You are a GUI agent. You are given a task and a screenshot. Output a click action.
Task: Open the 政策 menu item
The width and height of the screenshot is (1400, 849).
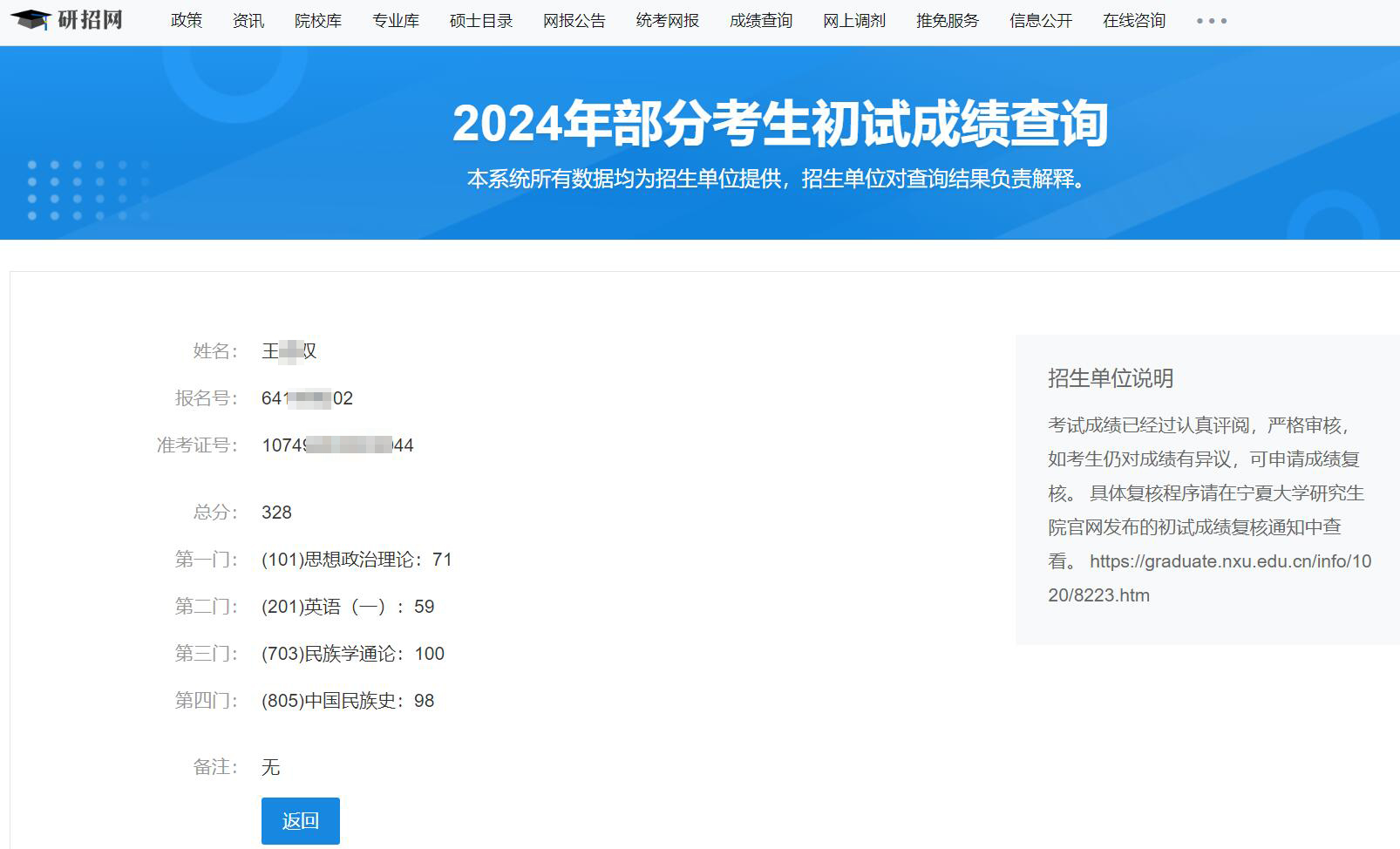point(187,21)
